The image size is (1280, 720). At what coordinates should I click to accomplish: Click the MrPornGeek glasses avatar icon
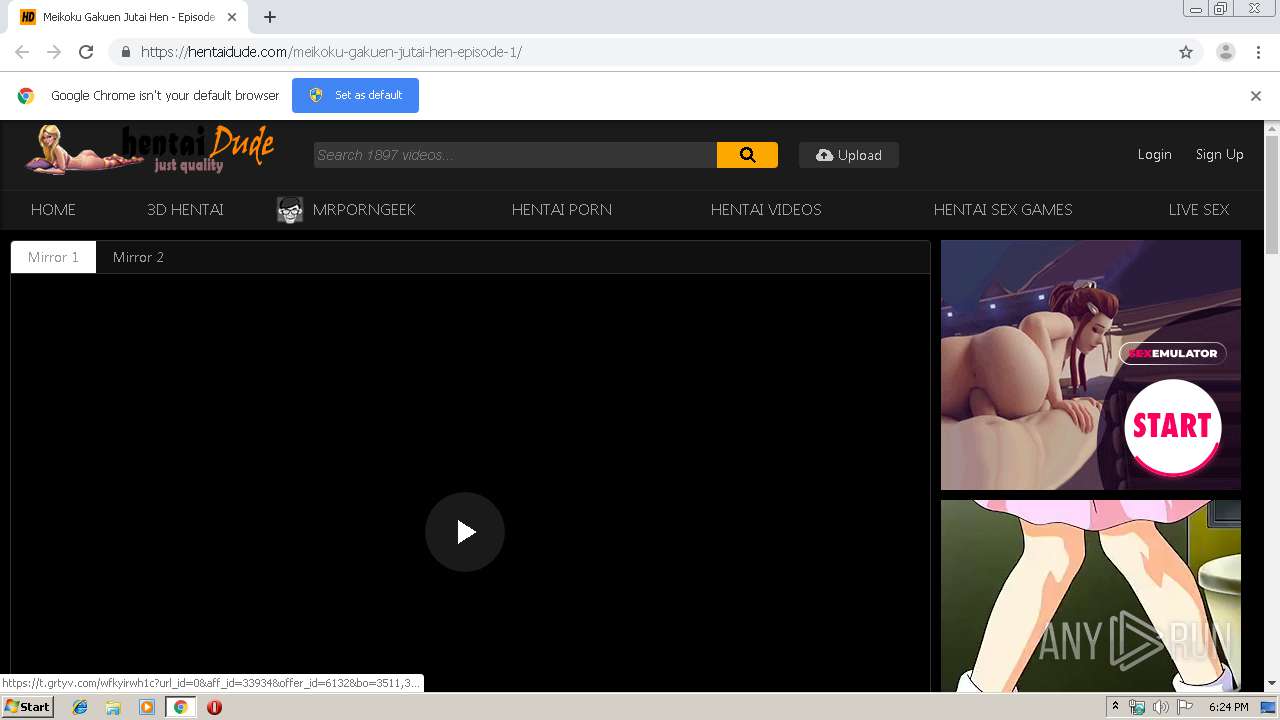point(290,210)
